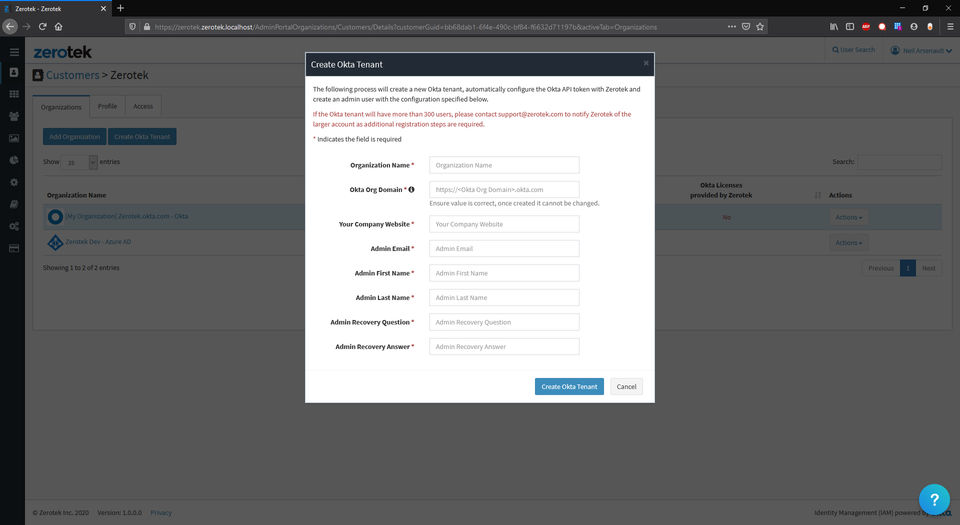This screenshot has width=960, height=525.
Task: Switch to the Profile tab
Action: tap(107, 106)
